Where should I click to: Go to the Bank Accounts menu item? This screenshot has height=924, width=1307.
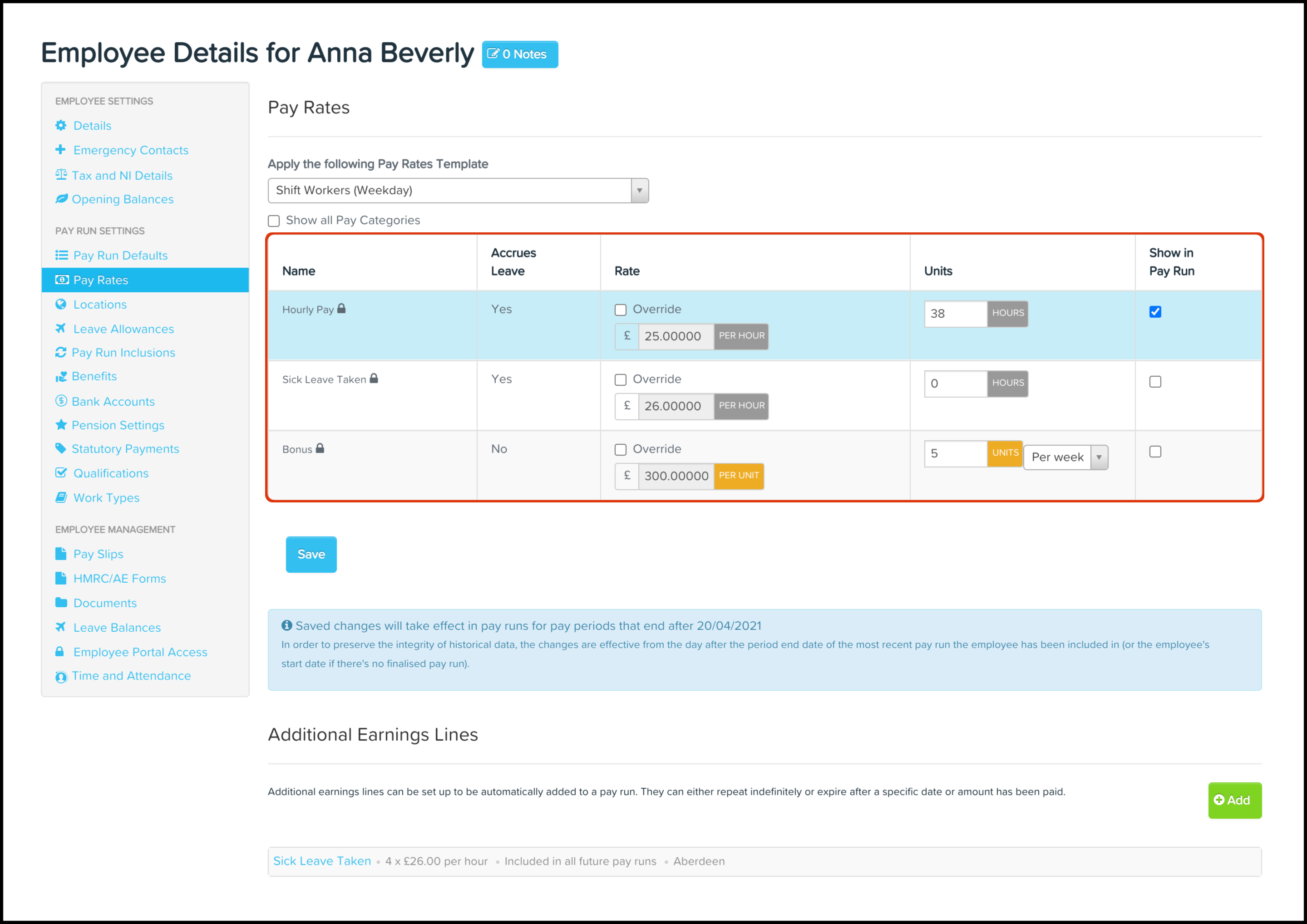(113, 401)
